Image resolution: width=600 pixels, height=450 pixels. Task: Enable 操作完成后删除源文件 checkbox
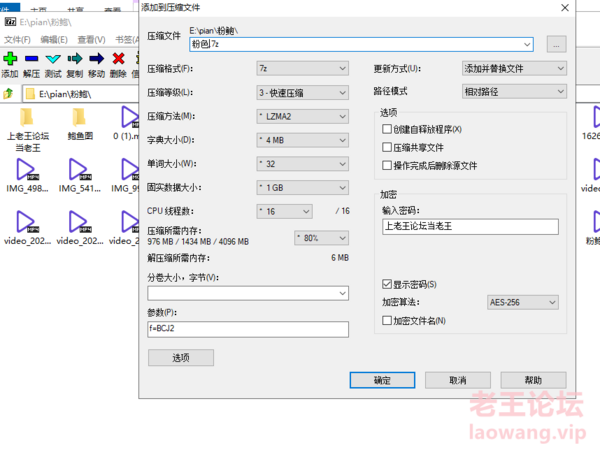tap(387, 165)
